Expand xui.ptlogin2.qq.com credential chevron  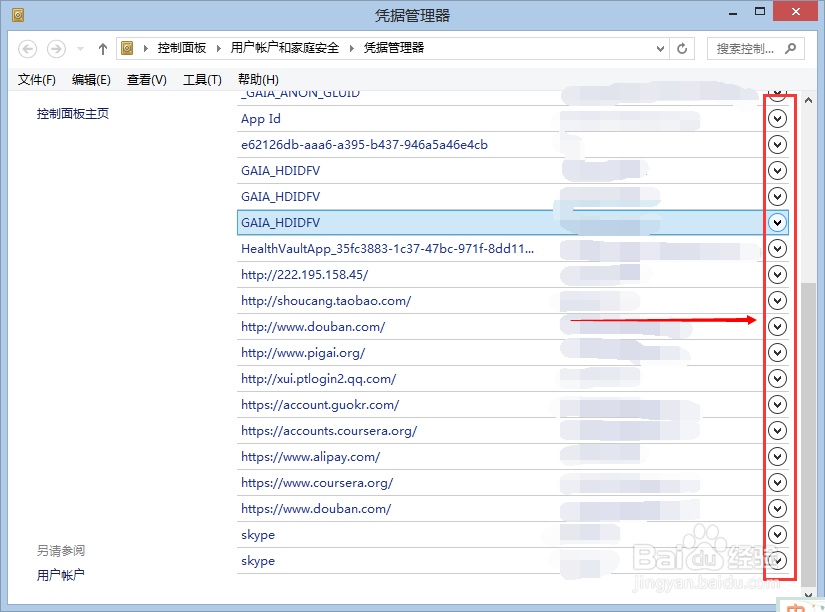click(777, 378)
